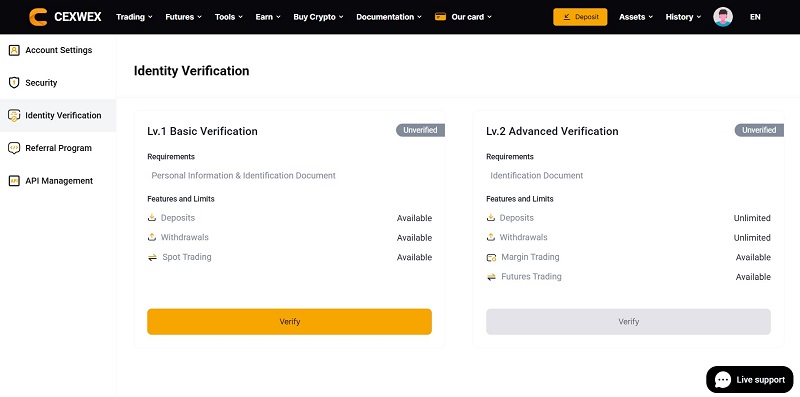Open the user avatar profile
800x397 pixels.
click(723, 17)
